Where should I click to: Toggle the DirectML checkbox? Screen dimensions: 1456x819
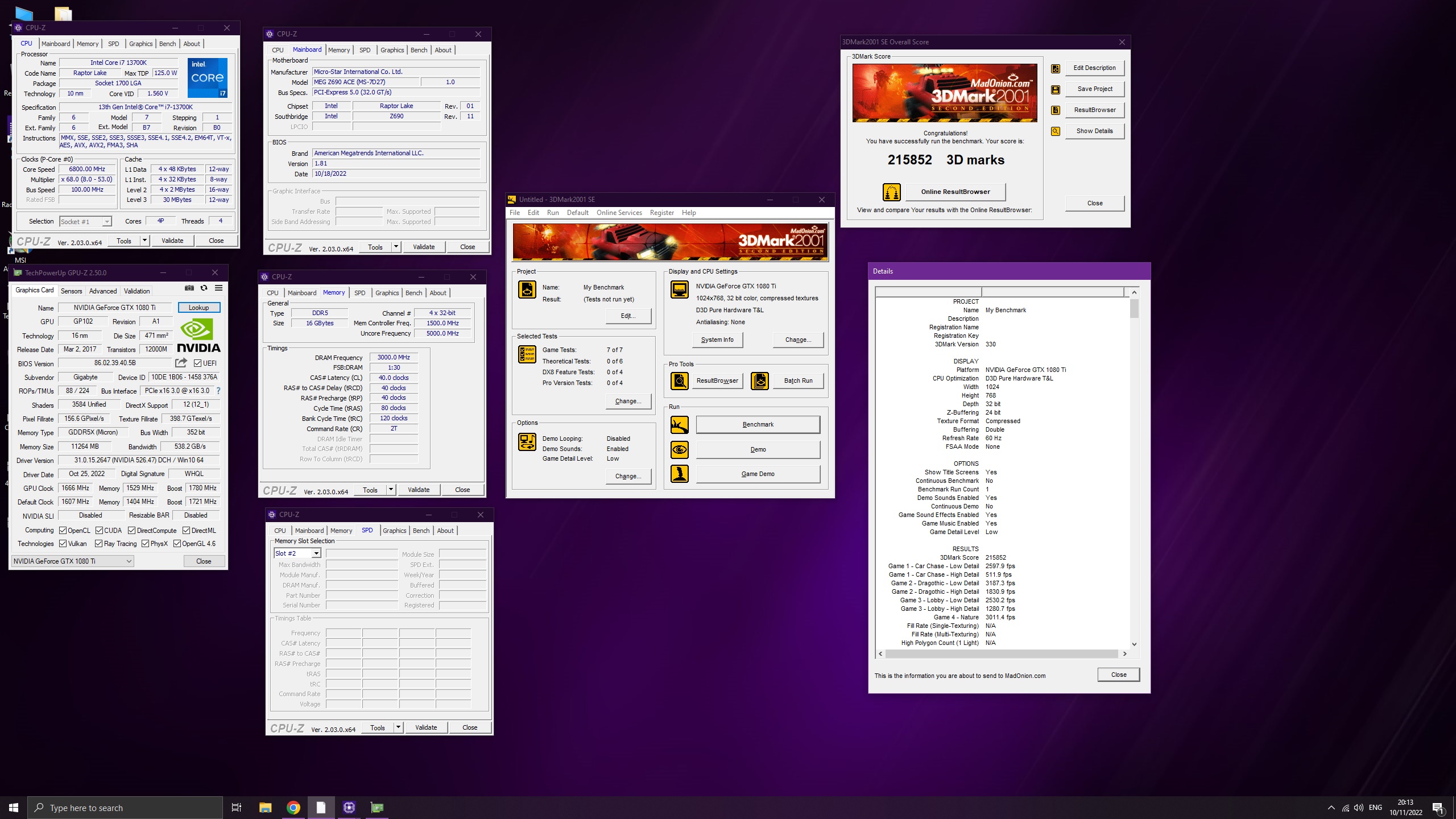coord(187,531)
